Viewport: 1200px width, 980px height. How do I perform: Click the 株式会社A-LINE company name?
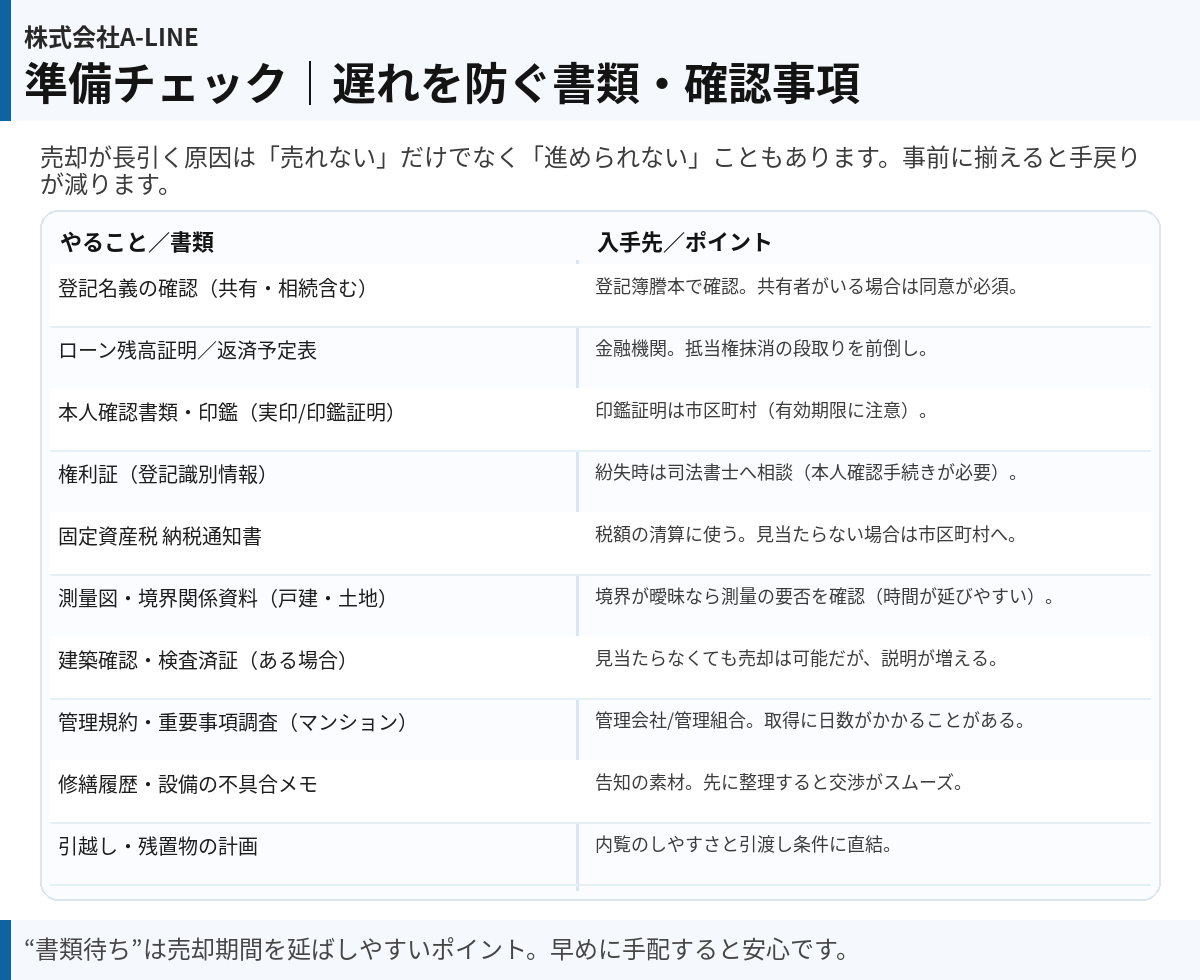coord(111,37)
